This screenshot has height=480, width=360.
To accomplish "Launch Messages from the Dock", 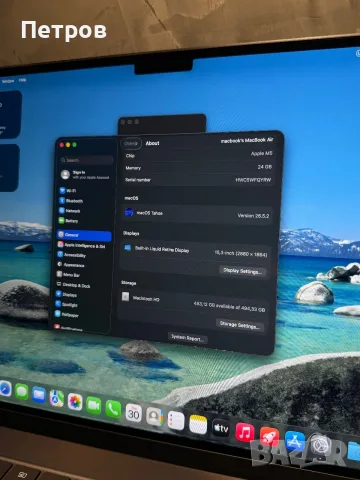I will coord(22,391).
